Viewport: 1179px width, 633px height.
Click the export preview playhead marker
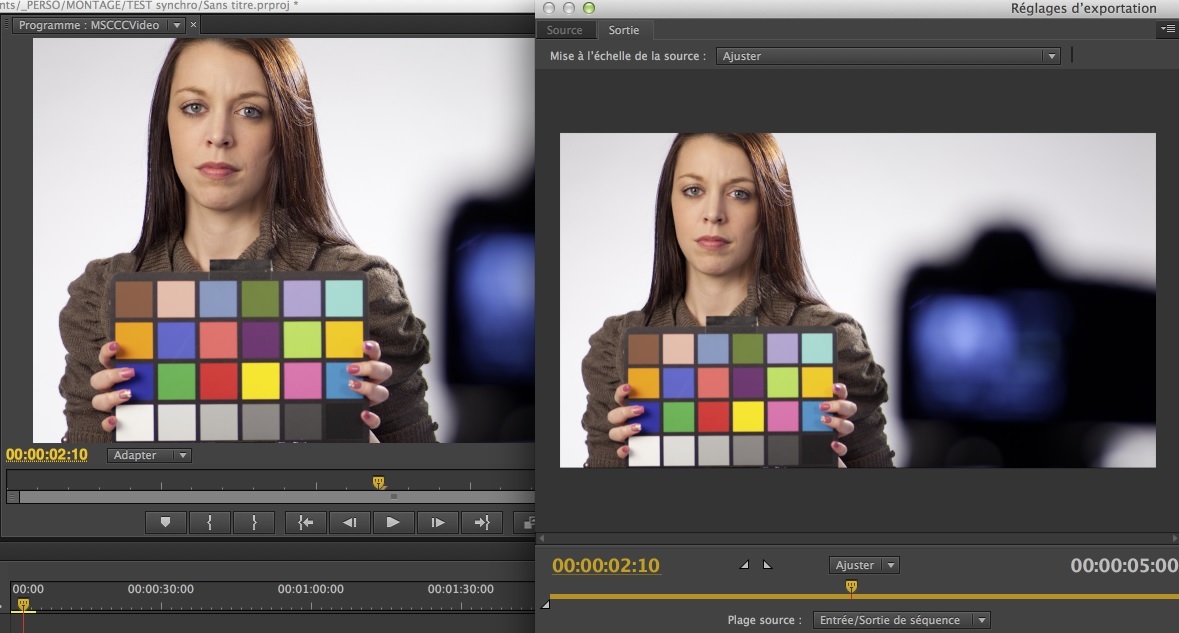tap(851, 587)
